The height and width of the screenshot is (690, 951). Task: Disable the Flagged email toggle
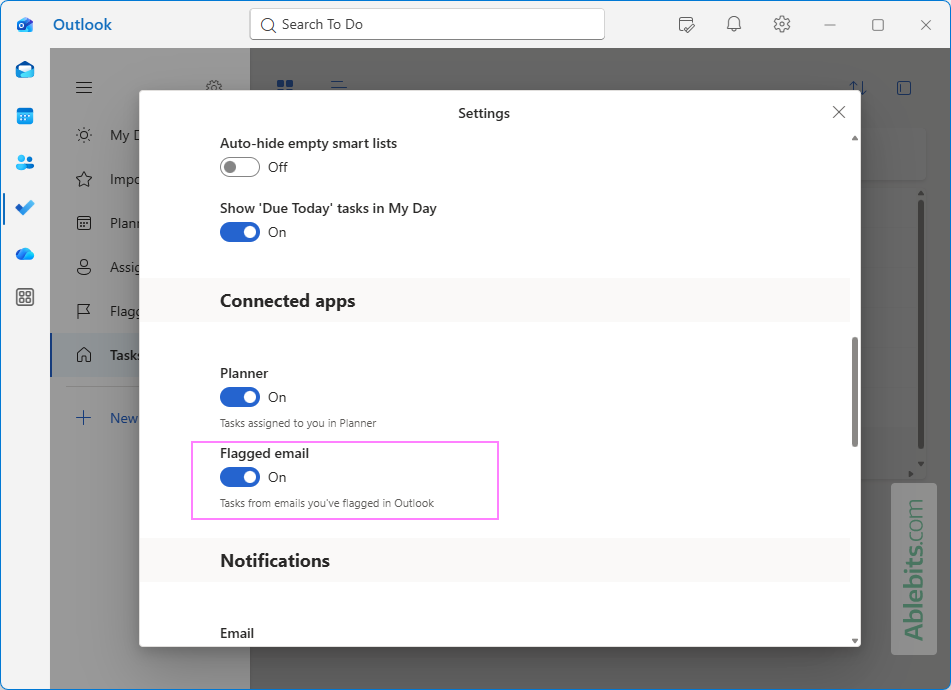[x=240, y=477]
